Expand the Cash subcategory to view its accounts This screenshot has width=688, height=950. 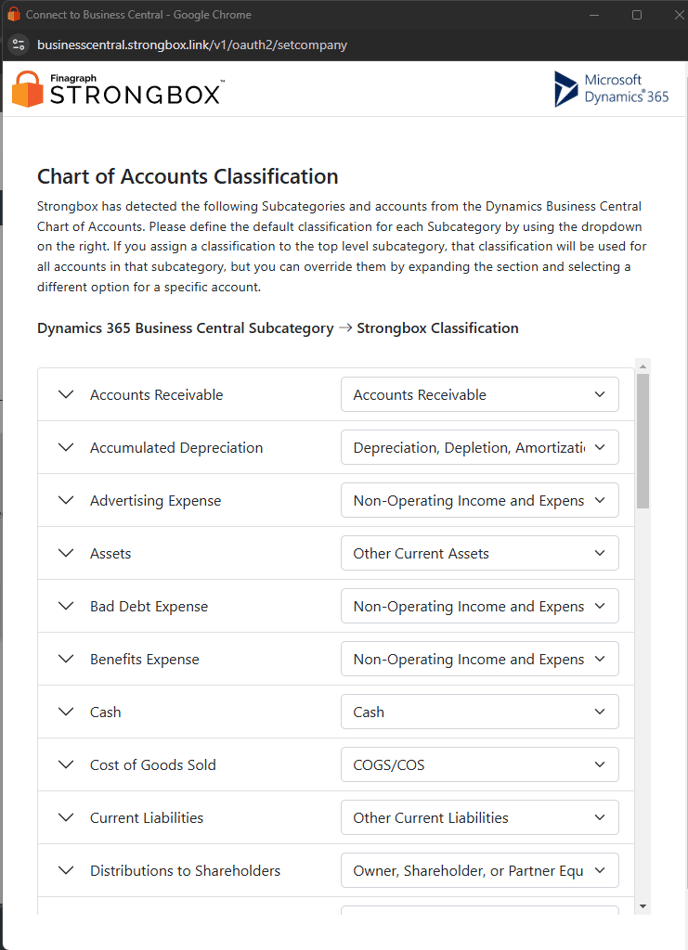(x=65, y=711)
